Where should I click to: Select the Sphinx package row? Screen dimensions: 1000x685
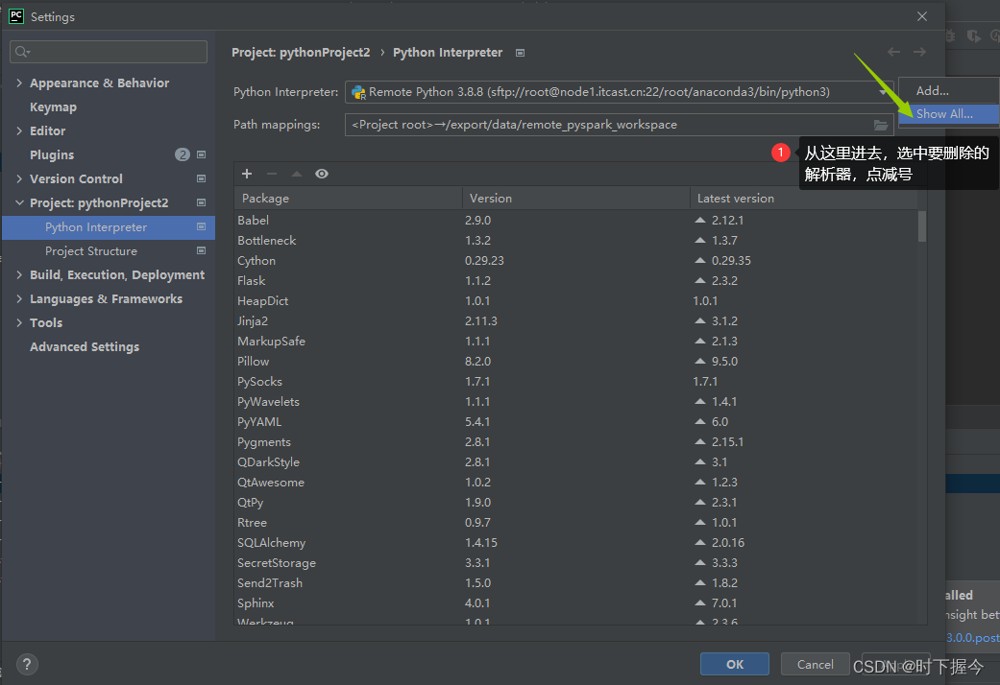point(576,603)
